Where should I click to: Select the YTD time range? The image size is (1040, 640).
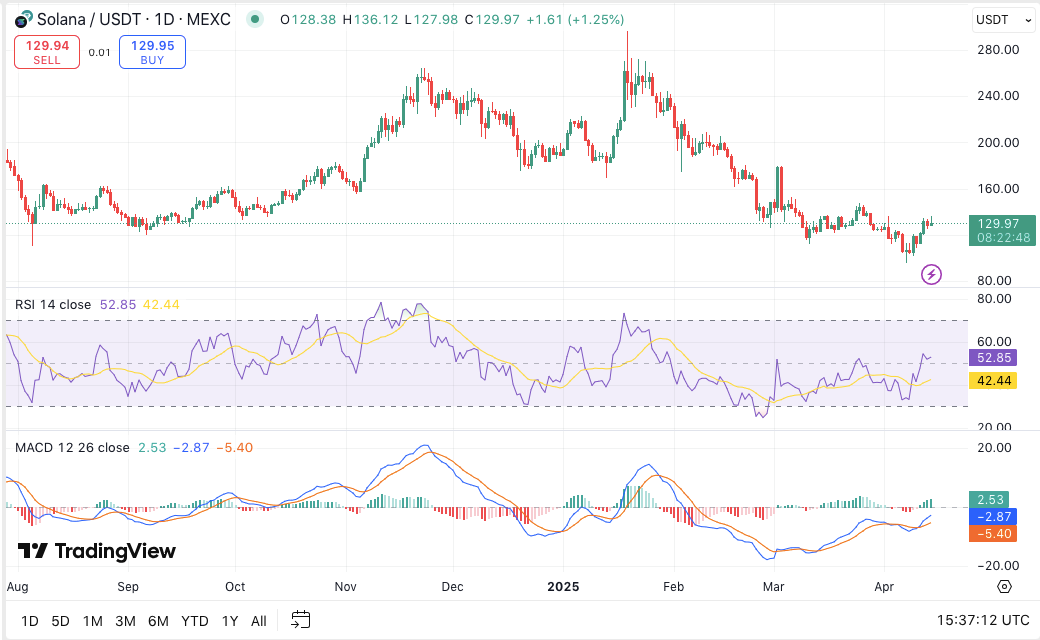pos(194,621)
